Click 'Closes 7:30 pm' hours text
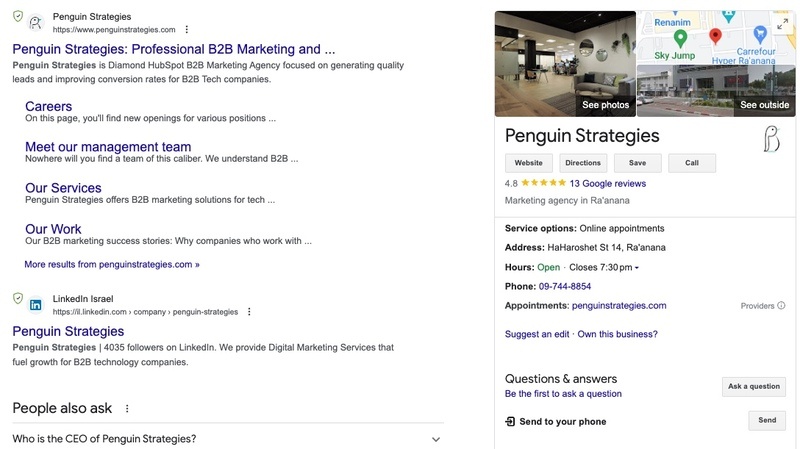 [601, 267]
